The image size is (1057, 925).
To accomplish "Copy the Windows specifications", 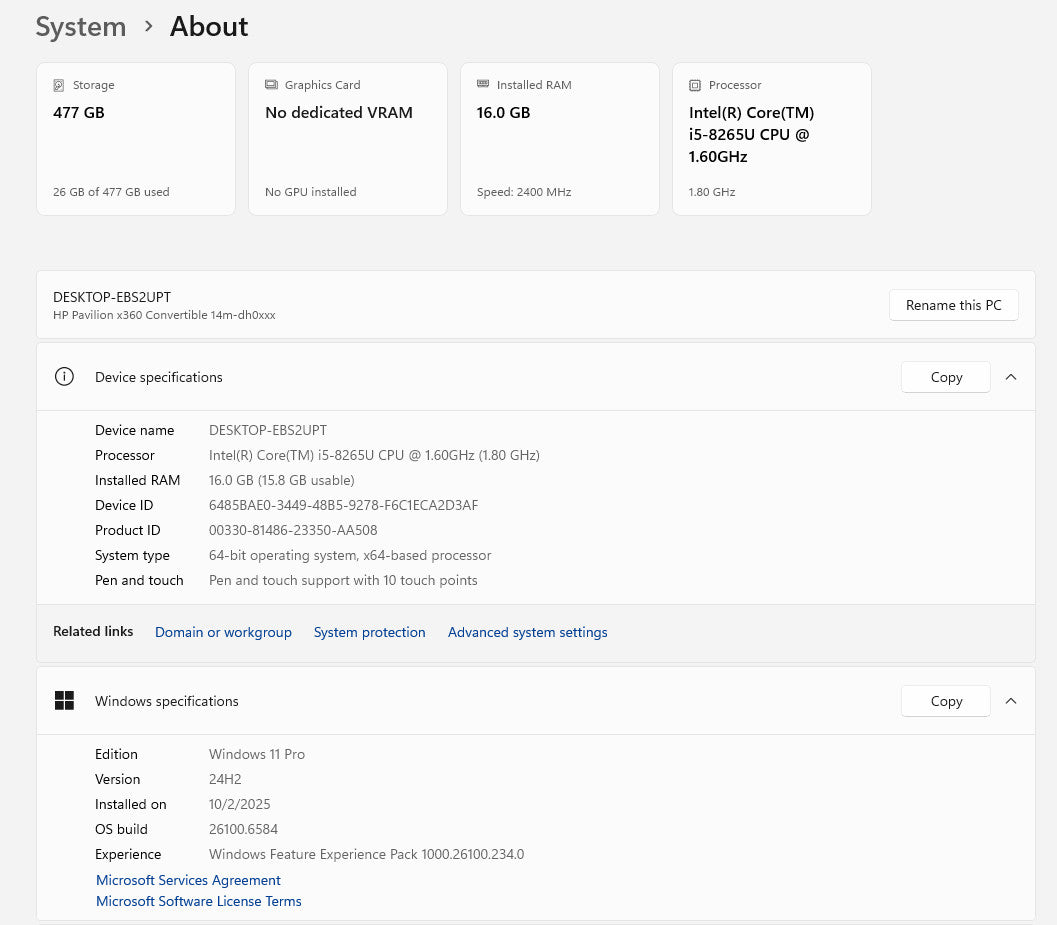I will (945, 701).
